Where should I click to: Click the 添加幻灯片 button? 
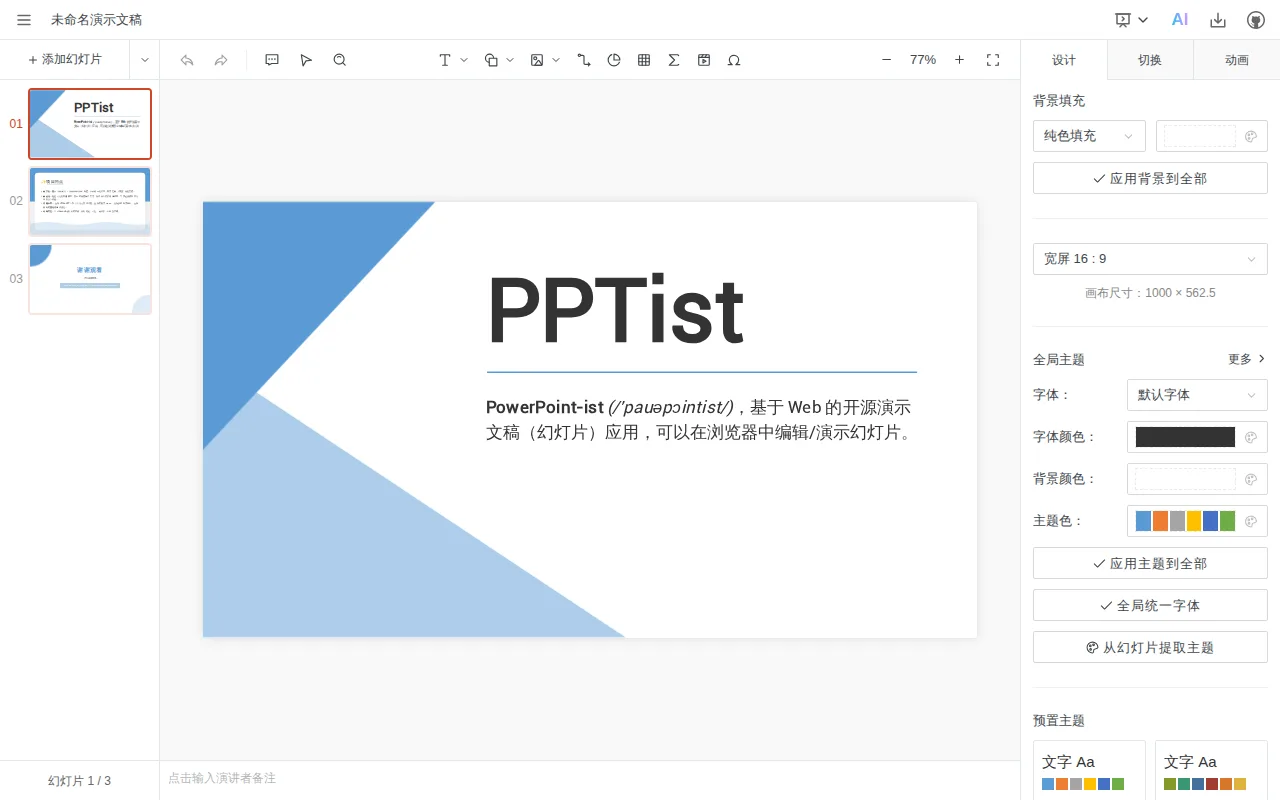[65, 60]
